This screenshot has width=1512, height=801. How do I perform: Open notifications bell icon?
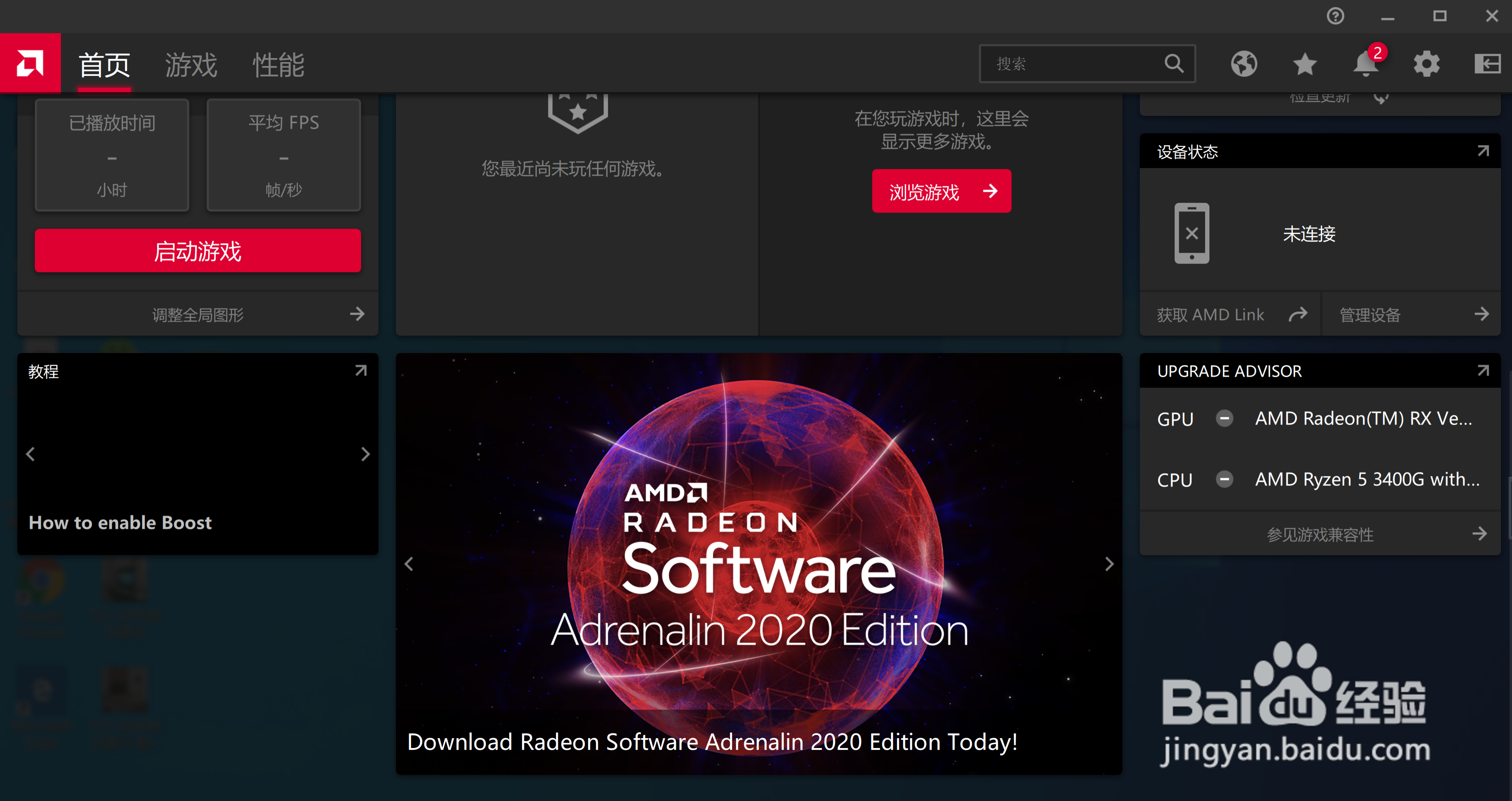1365,63
